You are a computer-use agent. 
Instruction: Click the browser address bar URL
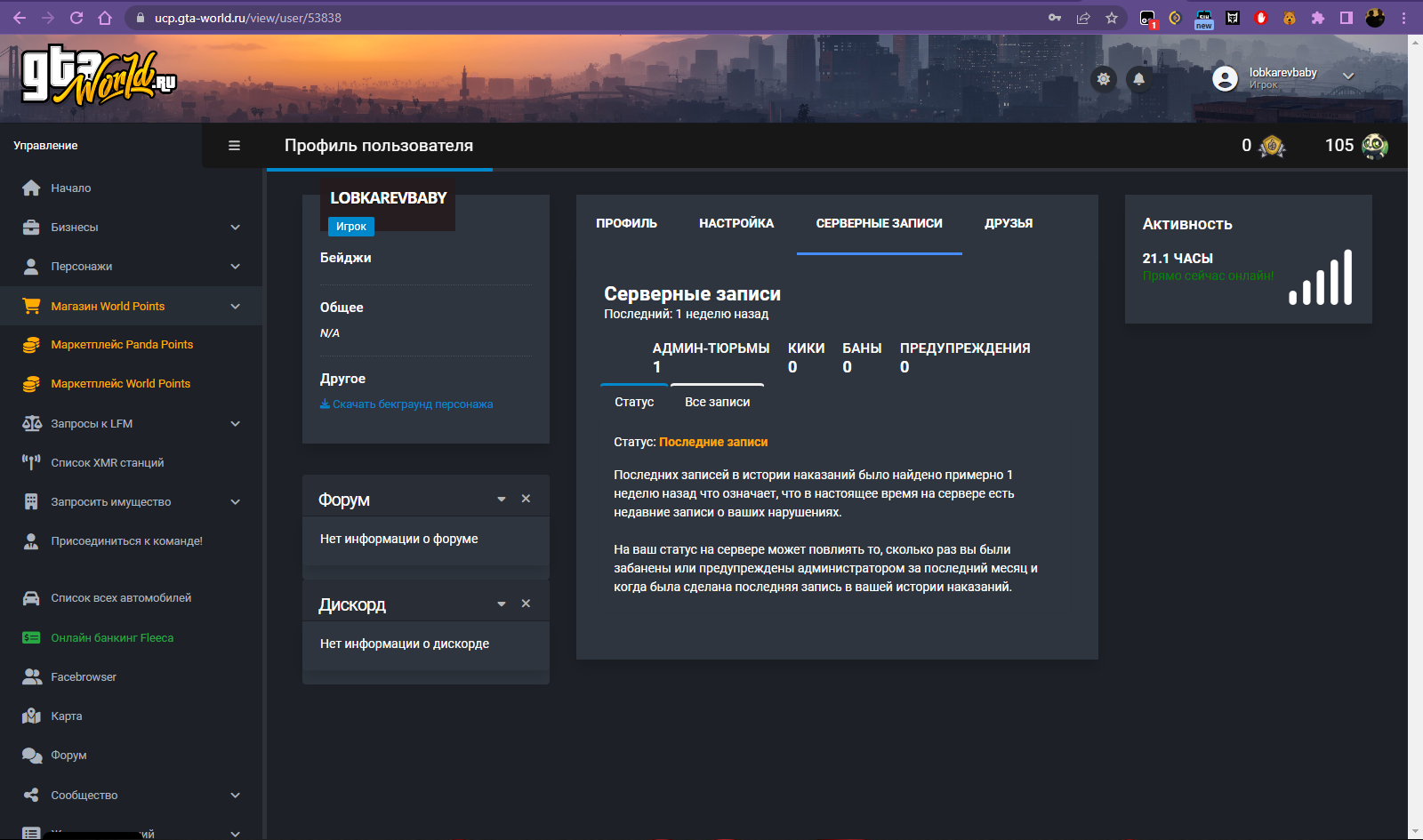tap(248, 18)
